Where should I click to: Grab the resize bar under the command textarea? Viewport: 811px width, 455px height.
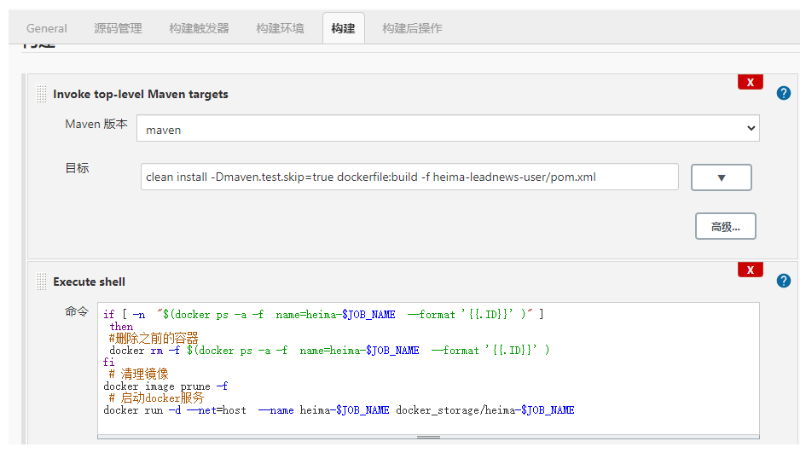pos(428,437)
